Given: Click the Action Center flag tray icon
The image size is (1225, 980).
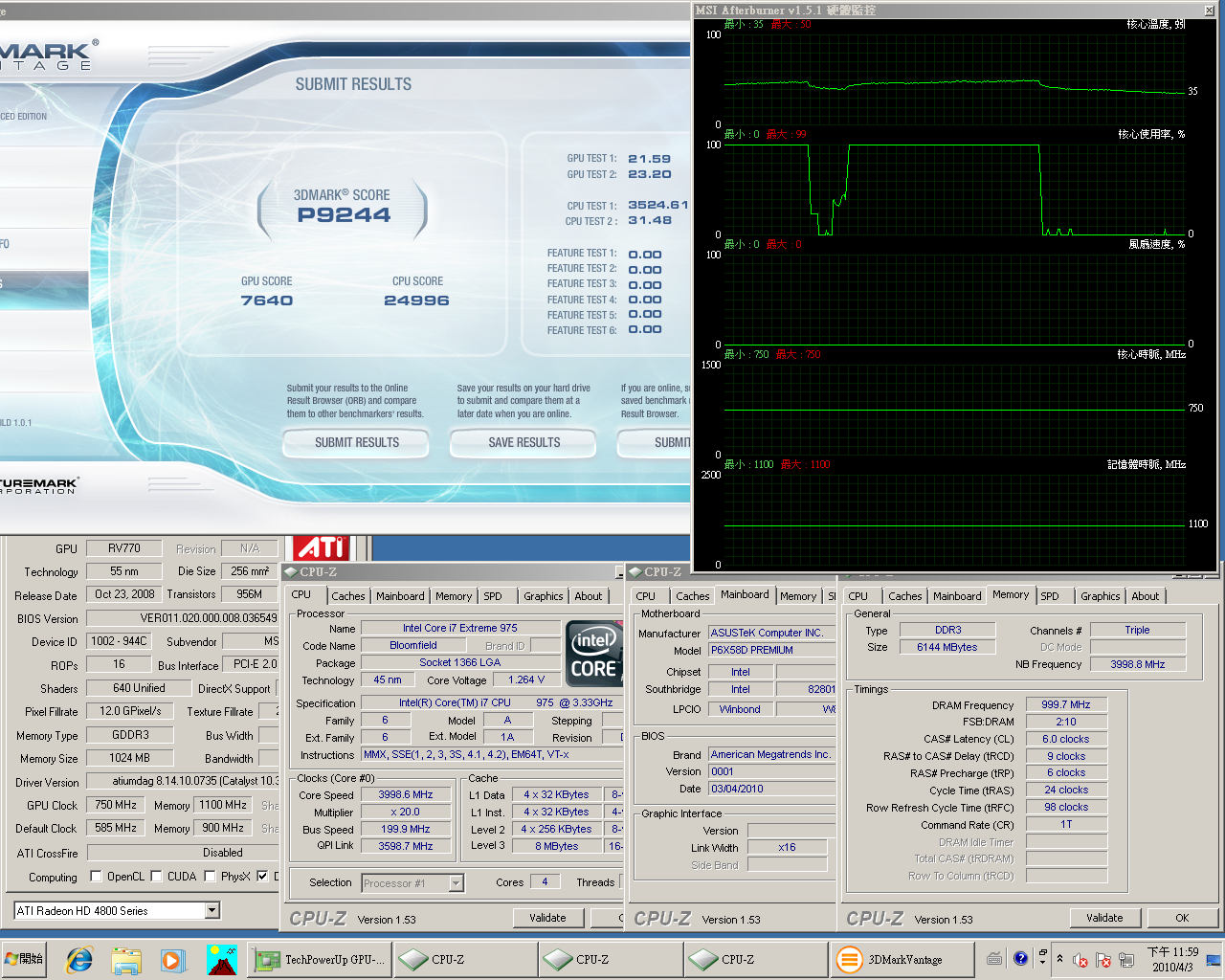Looking at the screenshot, I should point(1102,960).
